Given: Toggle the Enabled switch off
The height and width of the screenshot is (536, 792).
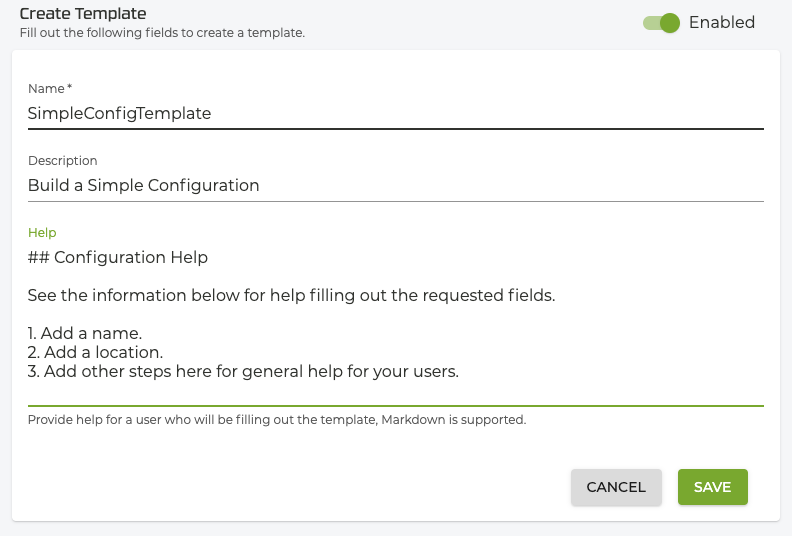Looking at the screenshot, I should (x=662, y=22).
